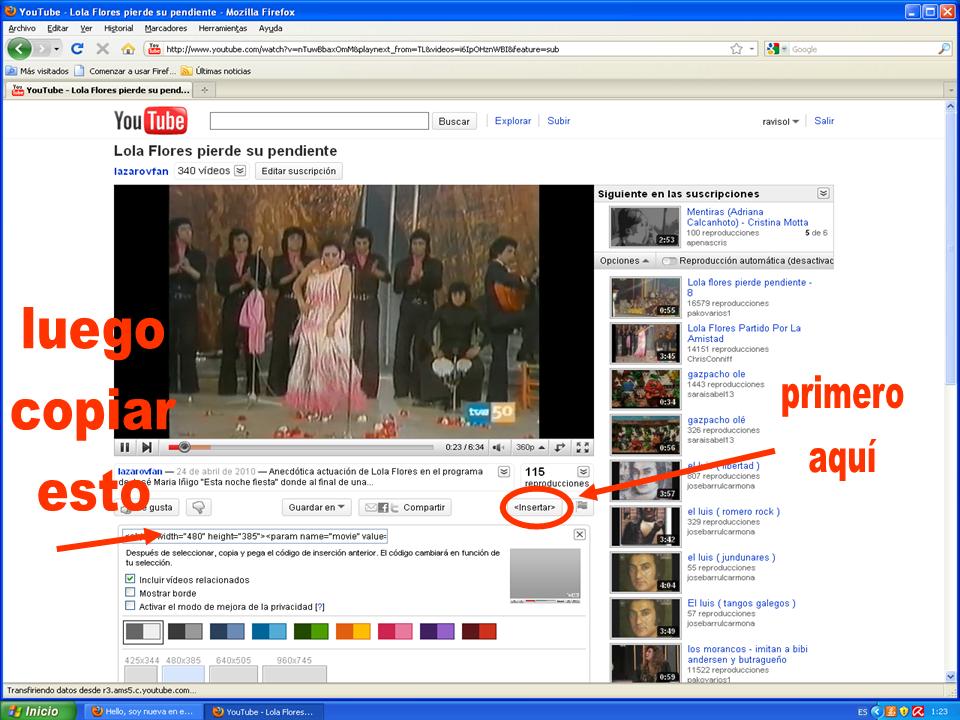Open Comenzar a usar Firefox bookmark

click(x=126, y=71)
